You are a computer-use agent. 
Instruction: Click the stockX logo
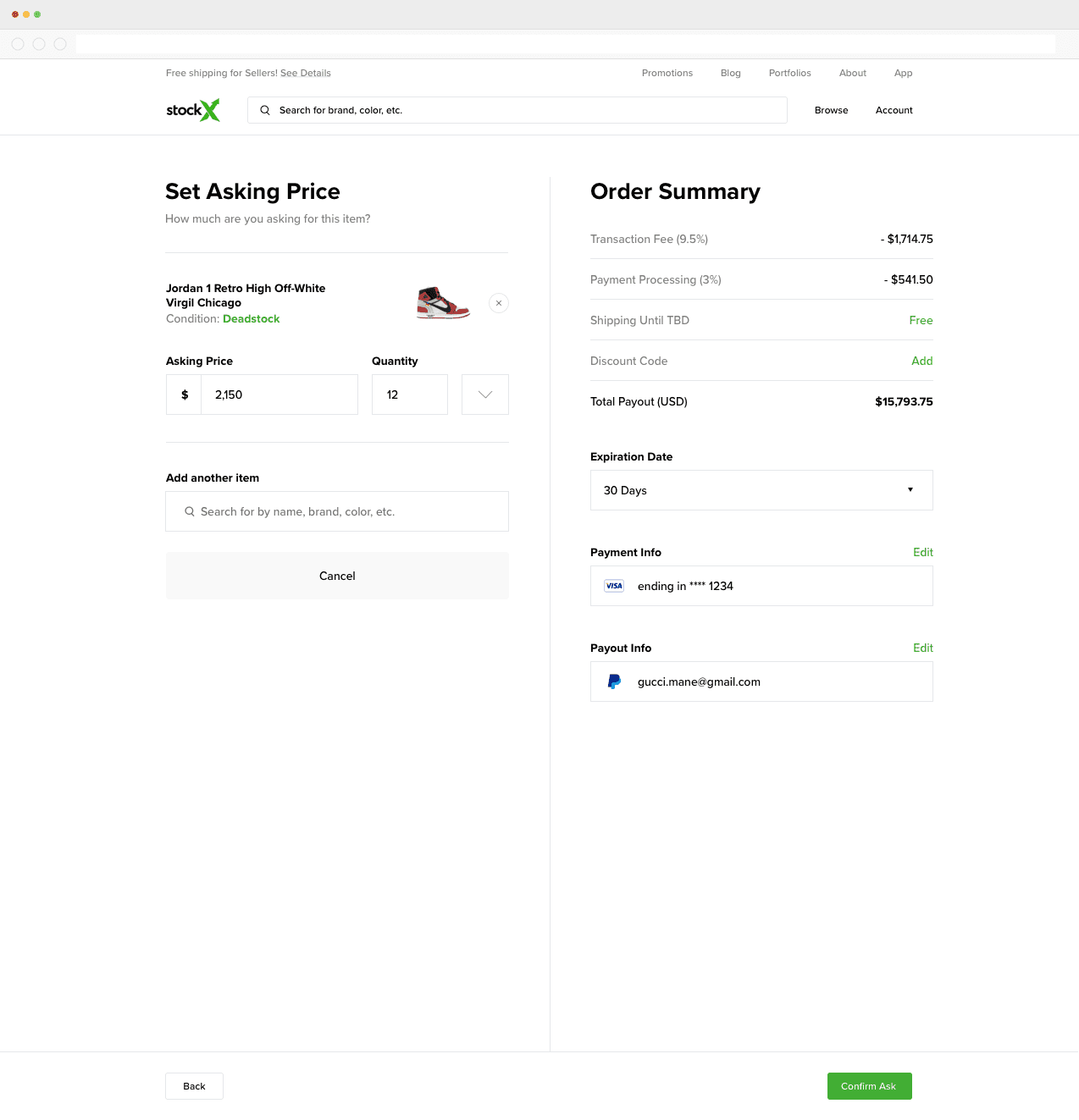tap(192, 110)
